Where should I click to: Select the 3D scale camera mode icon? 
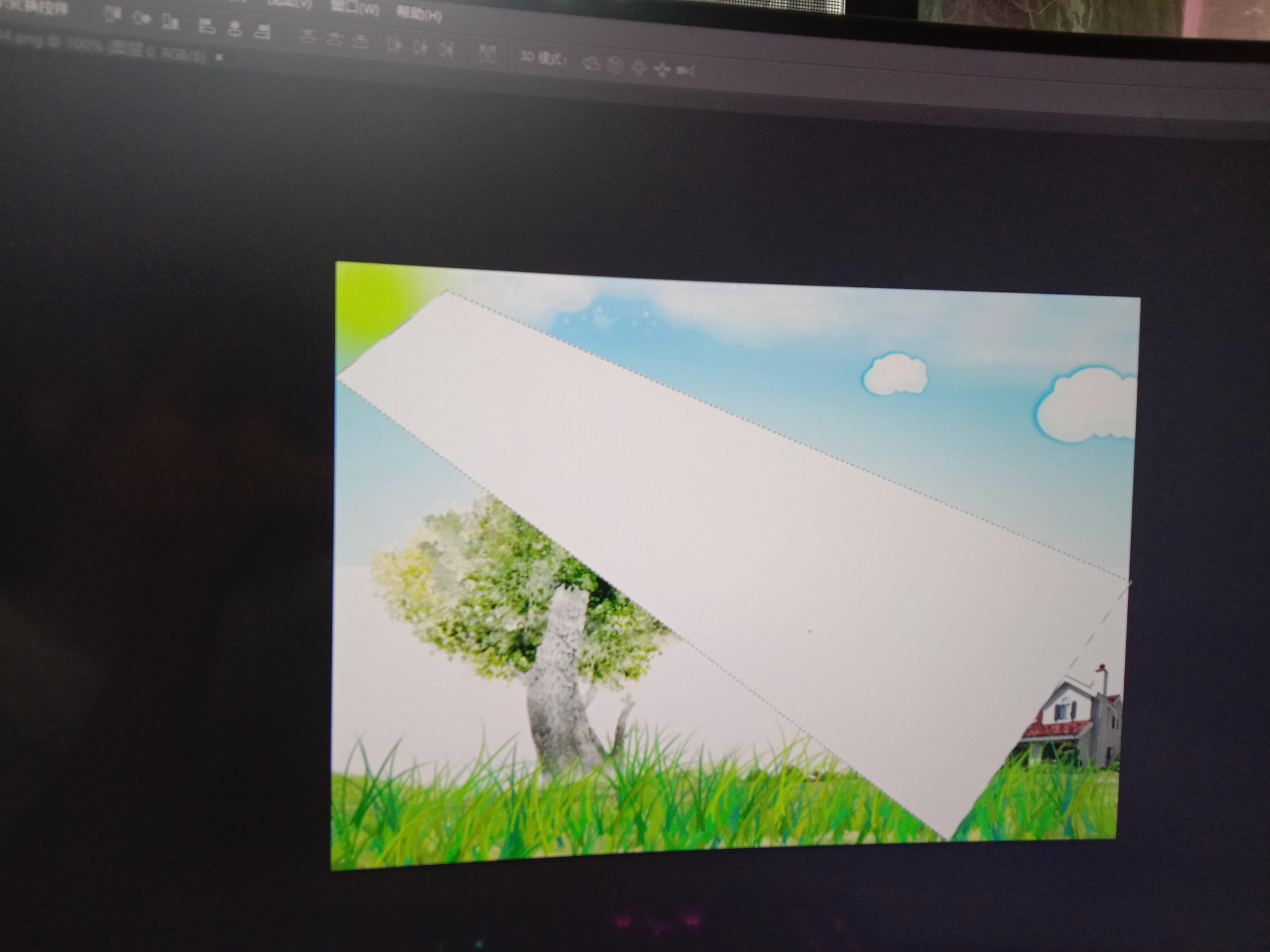[x=685, y=71]
